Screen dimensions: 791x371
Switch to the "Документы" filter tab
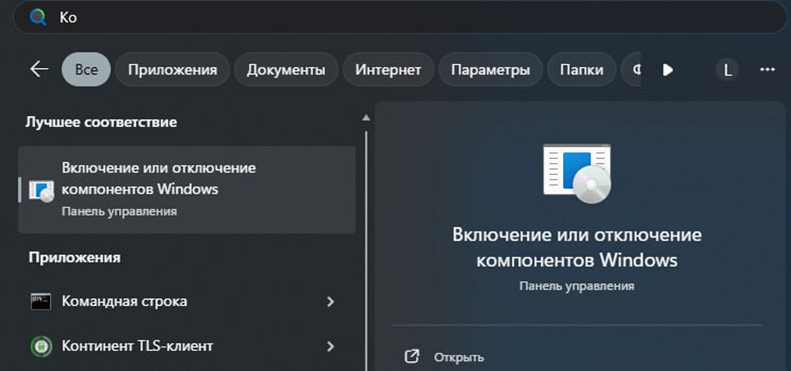point(286,70)
